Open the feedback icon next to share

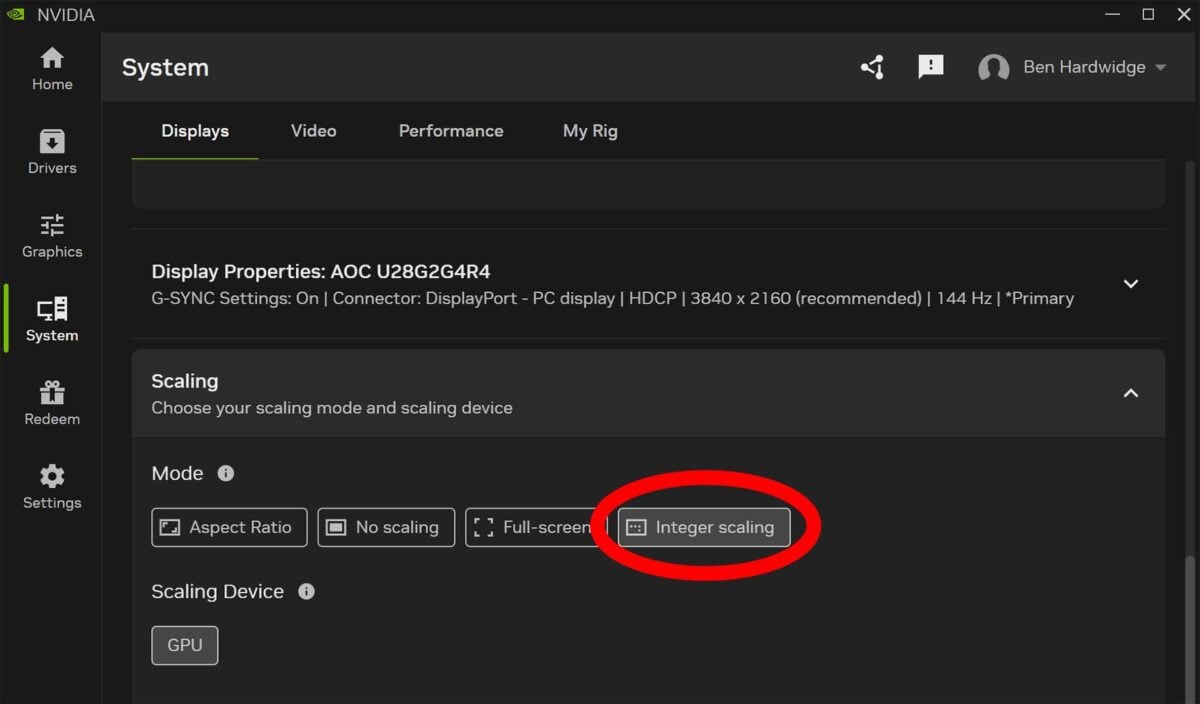pos(931,67)
